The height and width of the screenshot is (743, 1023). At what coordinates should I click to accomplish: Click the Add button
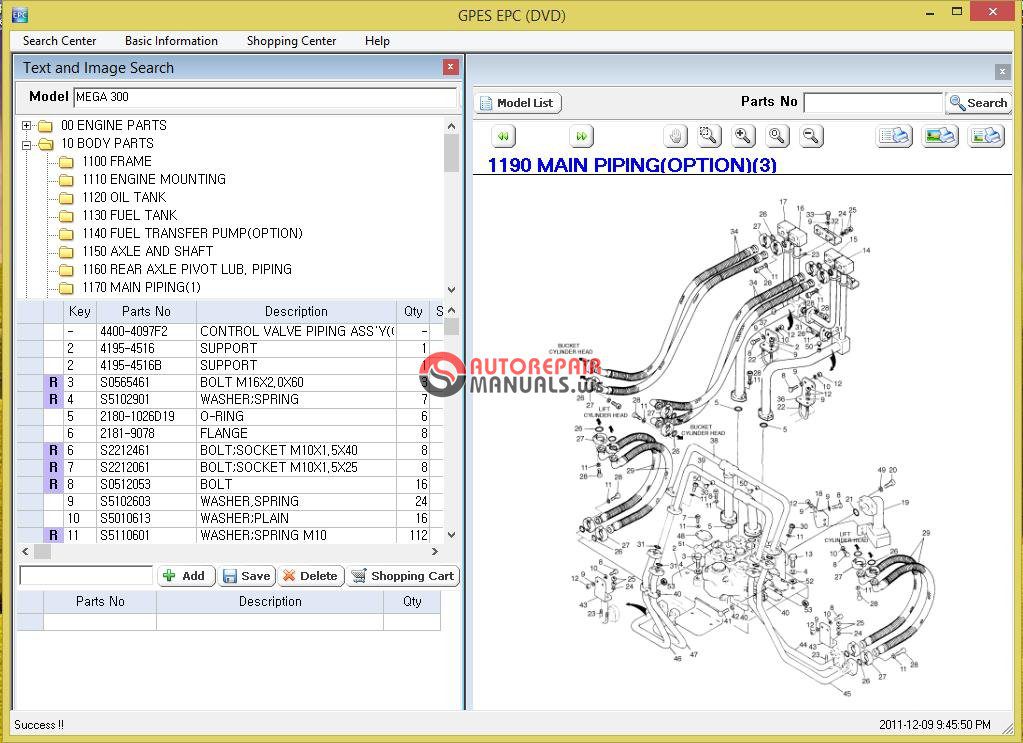186,576
